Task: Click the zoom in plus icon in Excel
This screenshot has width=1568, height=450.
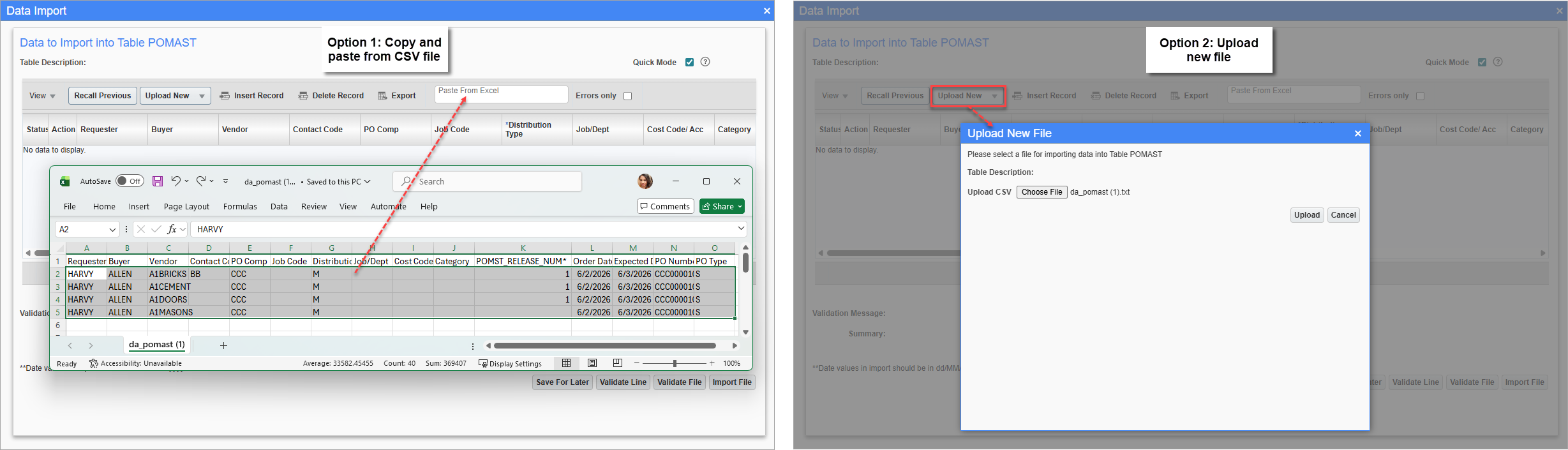Action: click(x=712, y=363)
